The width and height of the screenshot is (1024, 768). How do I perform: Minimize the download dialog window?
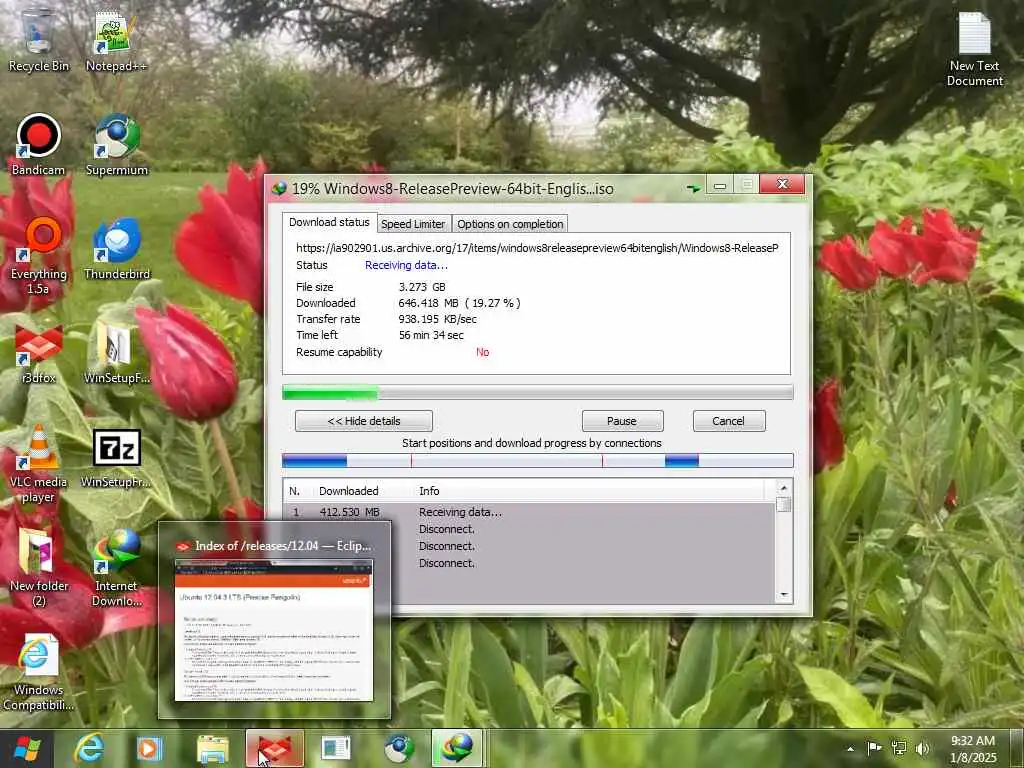(x=720, y=185)
